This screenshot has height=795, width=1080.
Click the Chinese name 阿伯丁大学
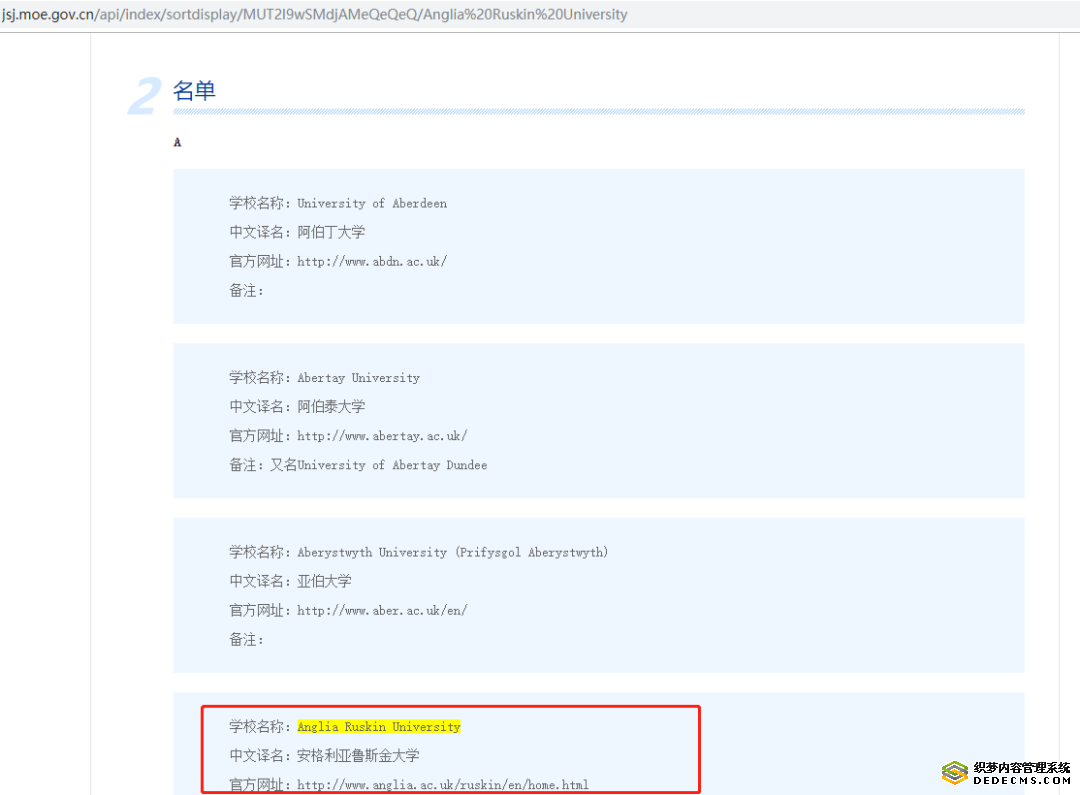coord(331,232)
